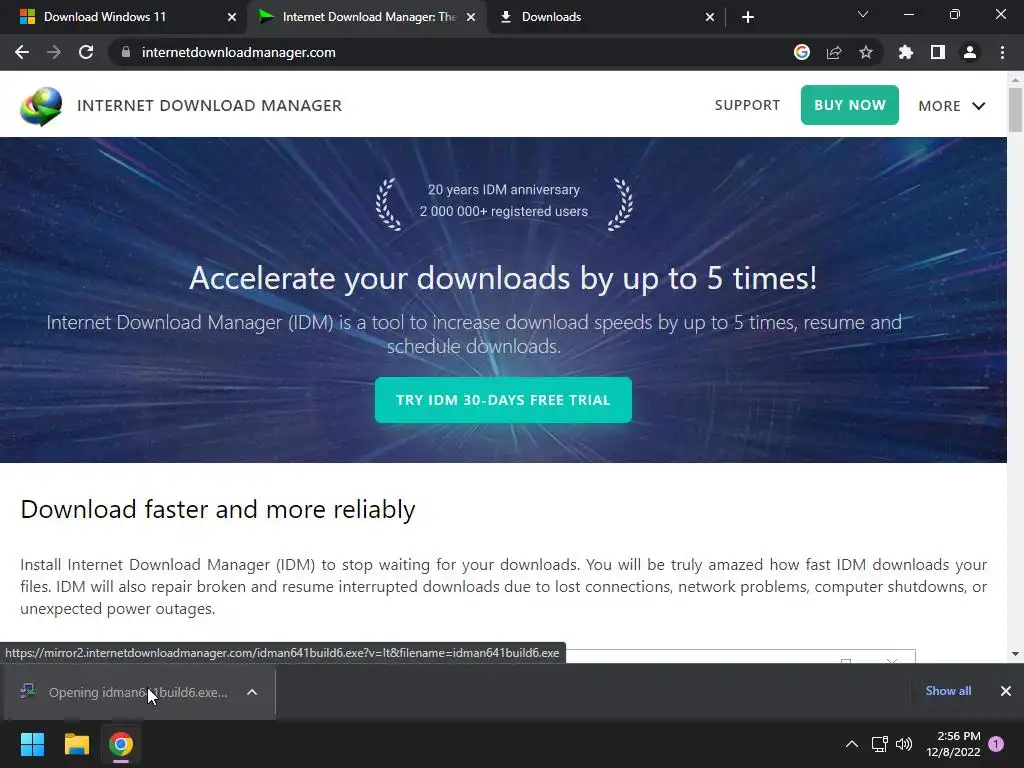Click the 'Accelerate your downloads' headline
The height and width of the screenshot is (768, 1024).
(503, 278)
